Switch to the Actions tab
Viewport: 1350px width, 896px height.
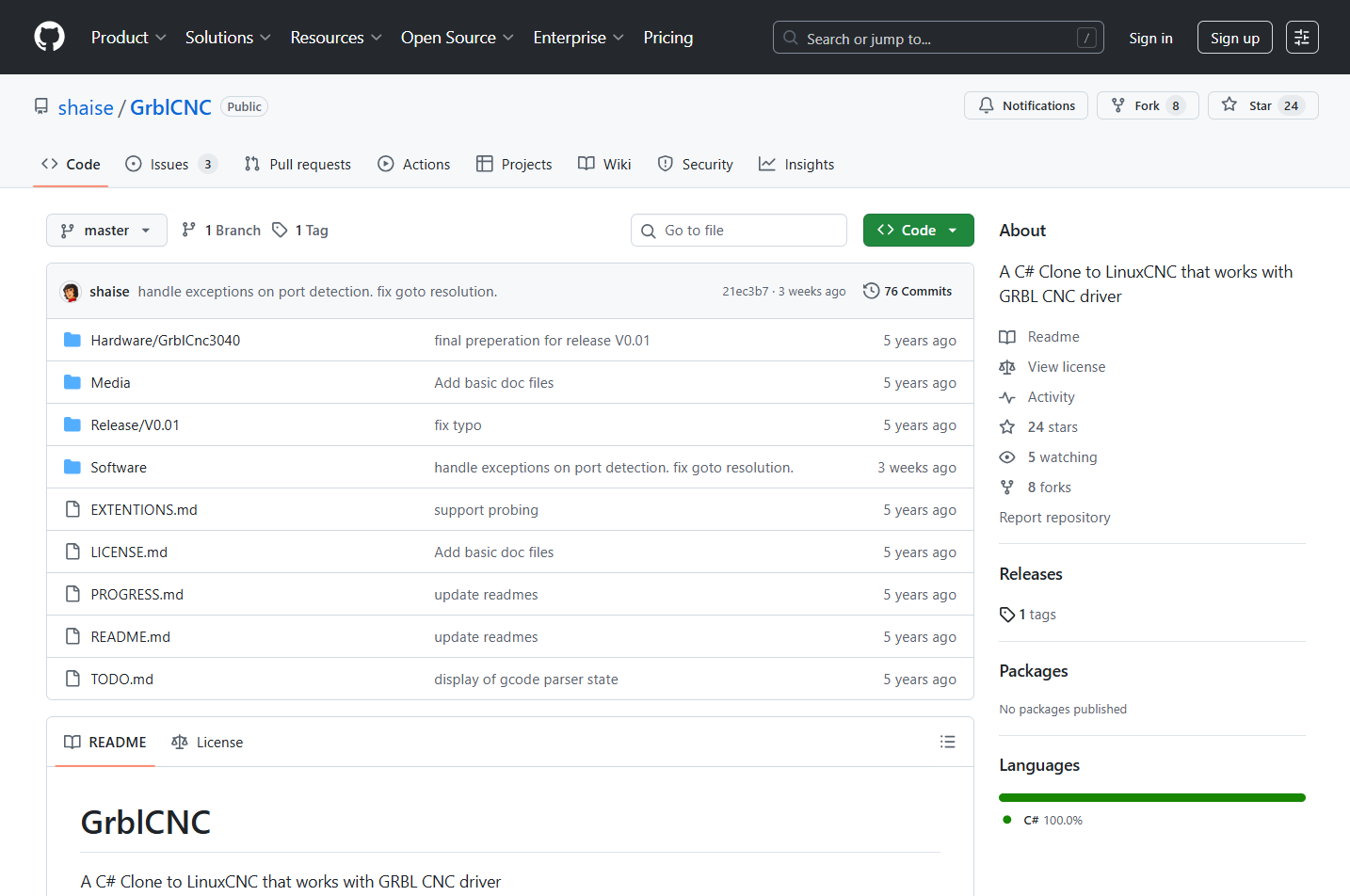(414, 164)
